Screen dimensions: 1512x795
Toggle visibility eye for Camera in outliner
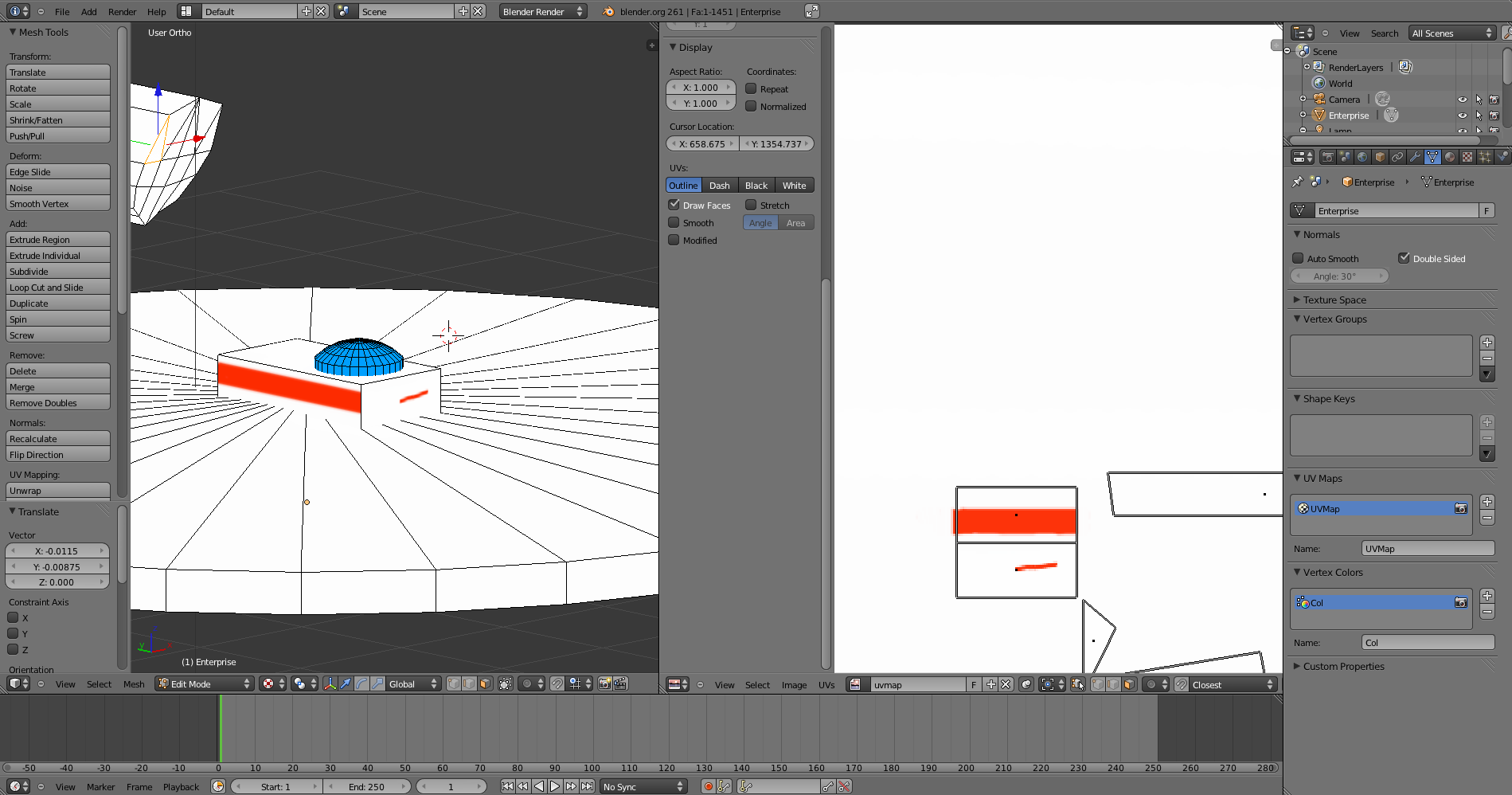1462,100
